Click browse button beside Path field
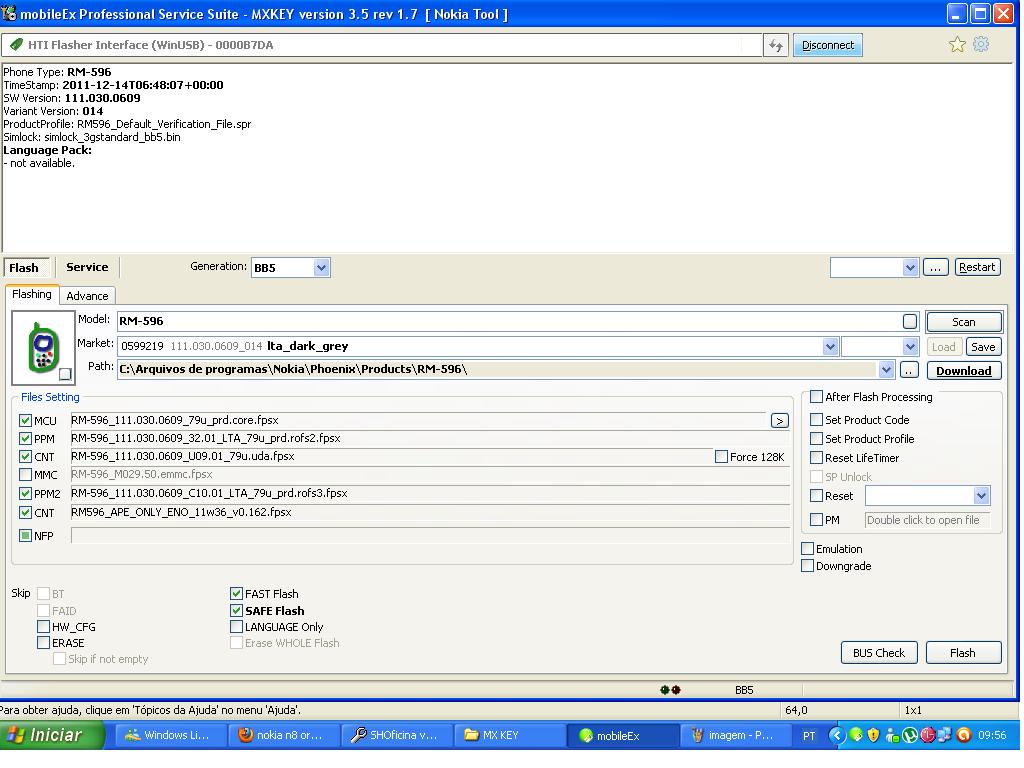1024x768 pixels. pos(909,370)
